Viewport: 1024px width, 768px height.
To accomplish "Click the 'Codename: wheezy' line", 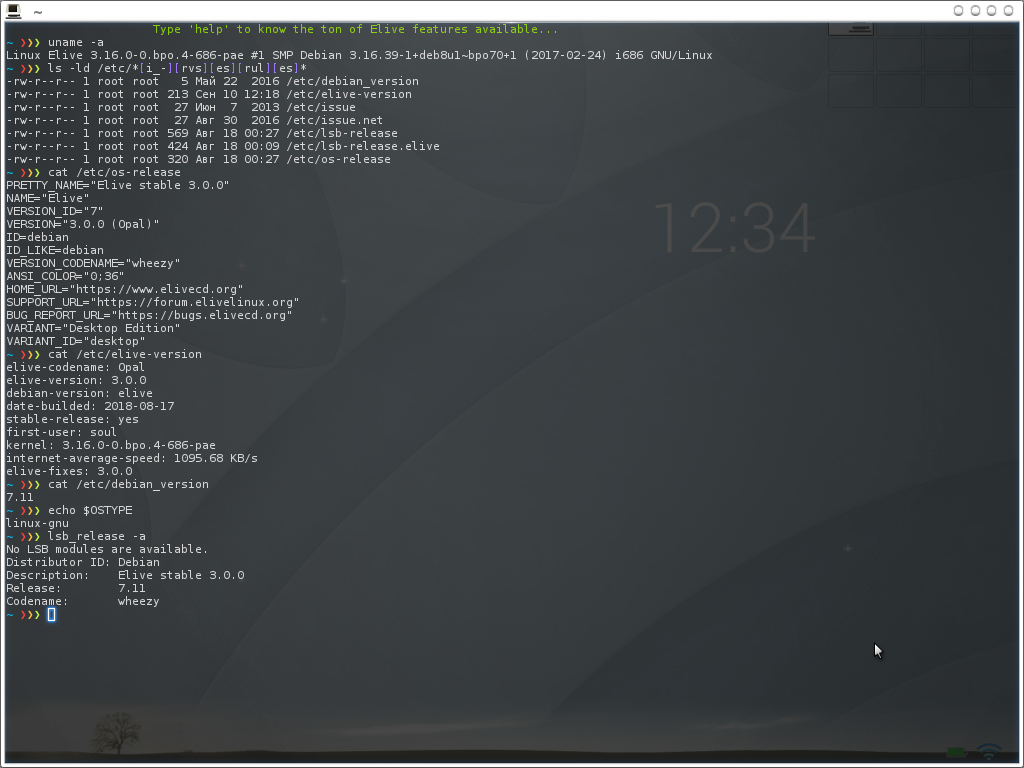I will tap(83, 601).
